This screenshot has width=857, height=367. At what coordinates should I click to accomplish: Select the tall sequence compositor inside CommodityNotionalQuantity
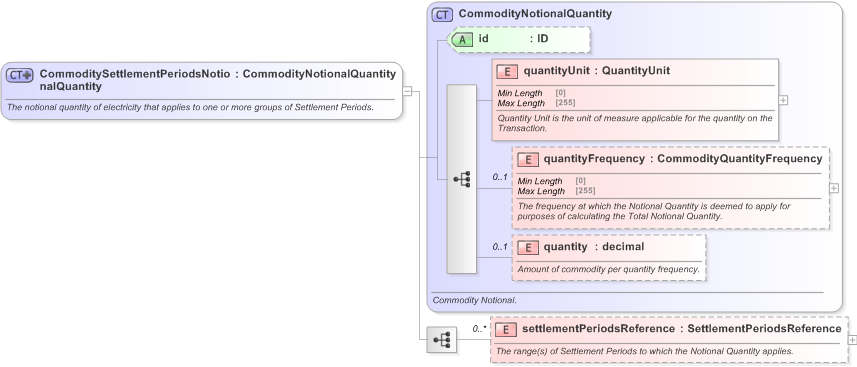coord(462,179)
